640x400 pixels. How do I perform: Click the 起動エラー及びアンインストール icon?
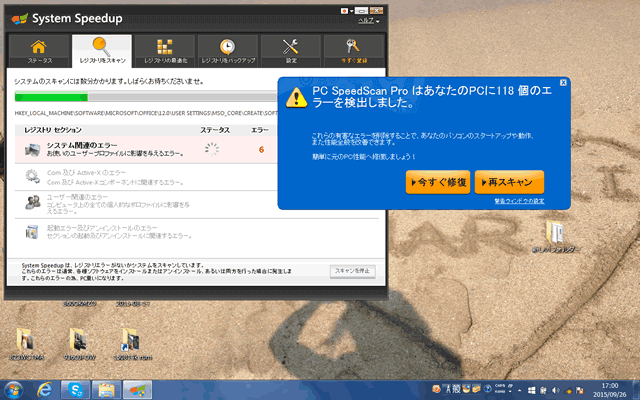(32, 231)
